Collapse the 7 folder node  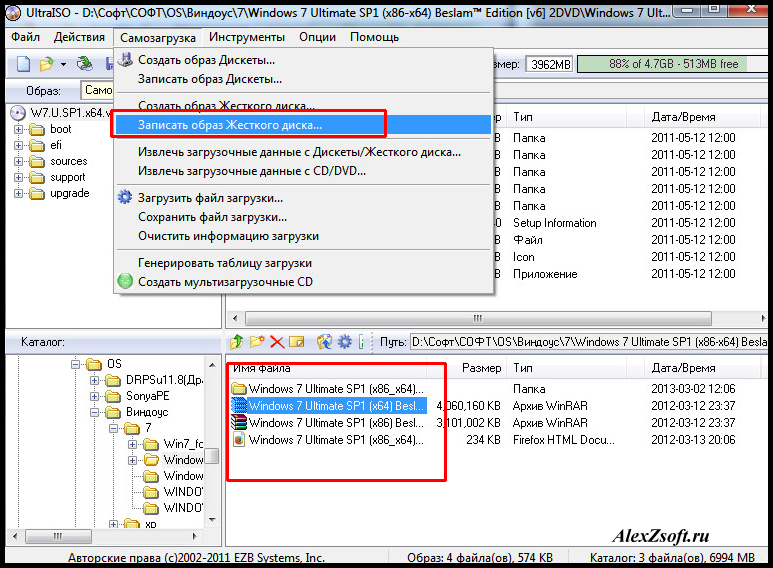tap(113, 428)
